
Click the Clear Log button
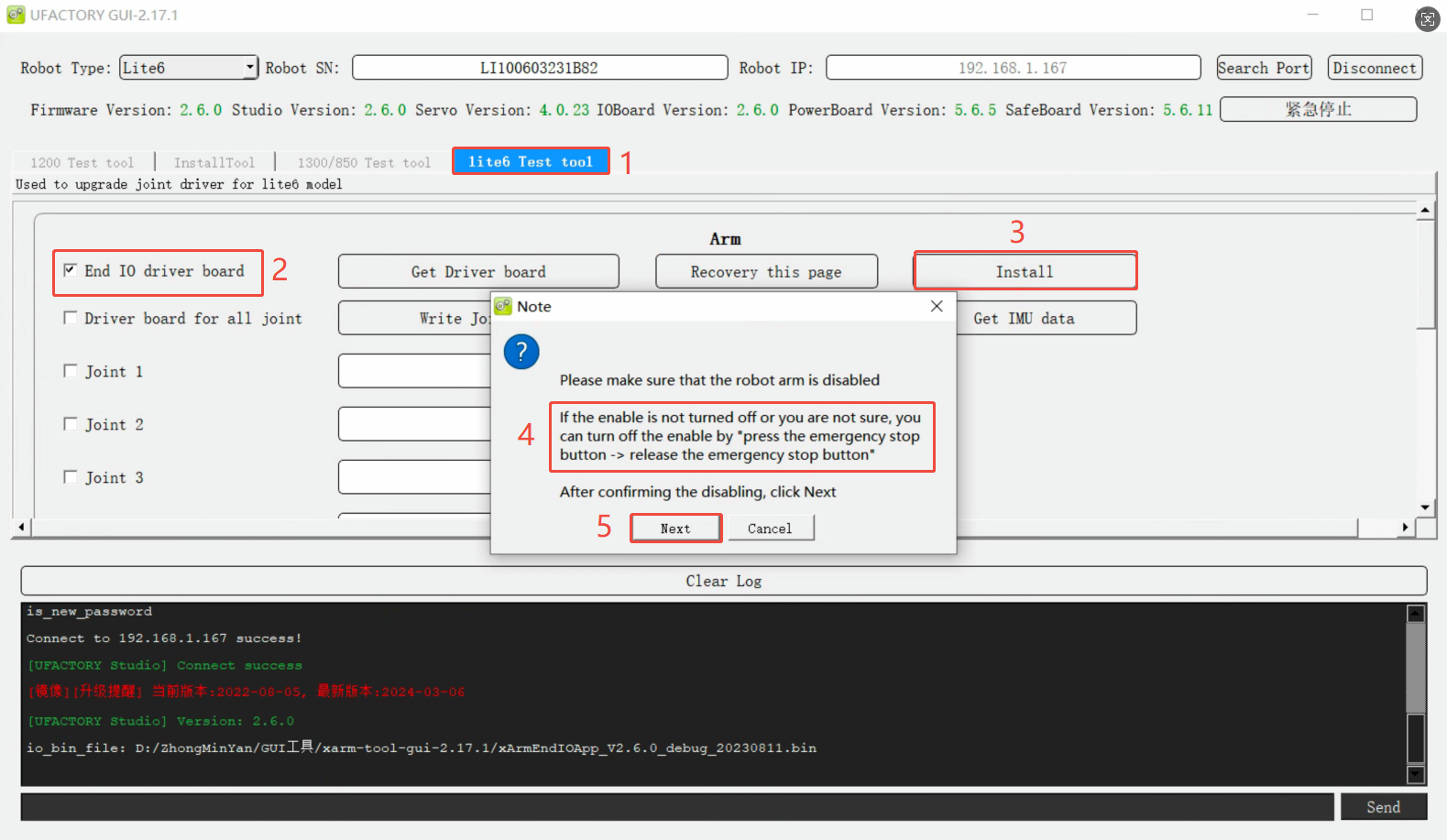tap(723, 581)
